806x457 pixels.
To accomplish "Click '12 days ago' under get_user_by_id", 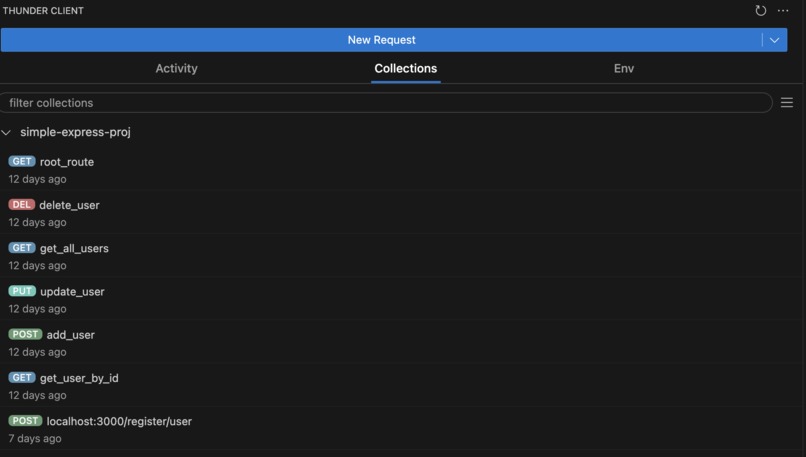I will click(38, 395).
